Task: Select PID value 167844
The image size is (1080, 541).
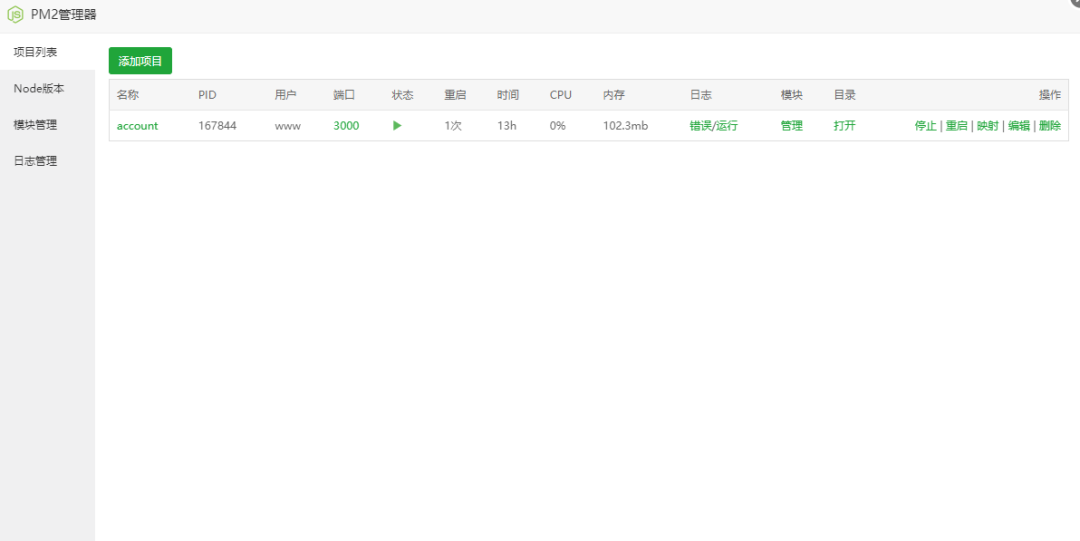Action: click(218, 126)
